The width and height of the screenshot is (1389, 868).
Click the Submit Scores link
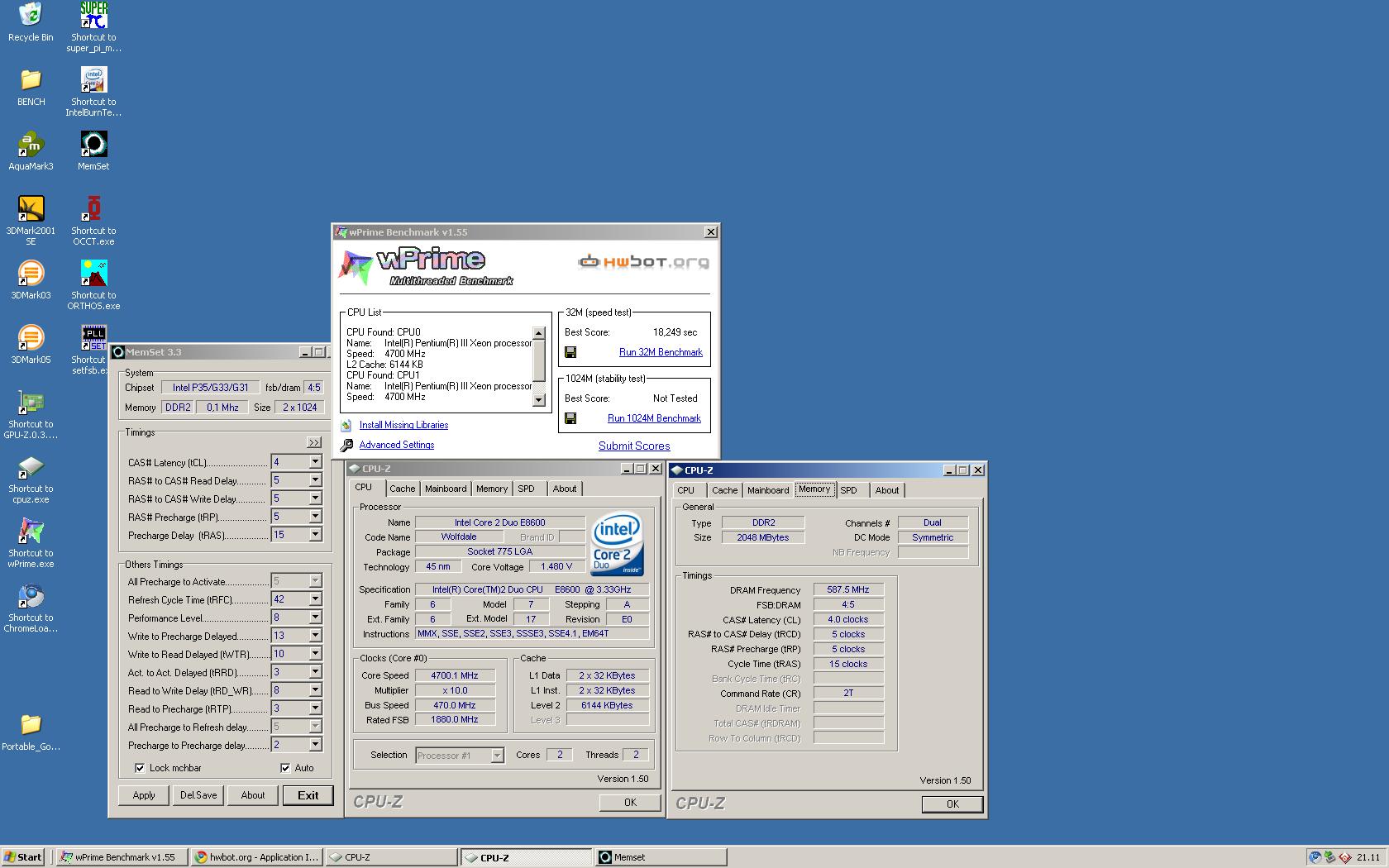pos(634,446)
